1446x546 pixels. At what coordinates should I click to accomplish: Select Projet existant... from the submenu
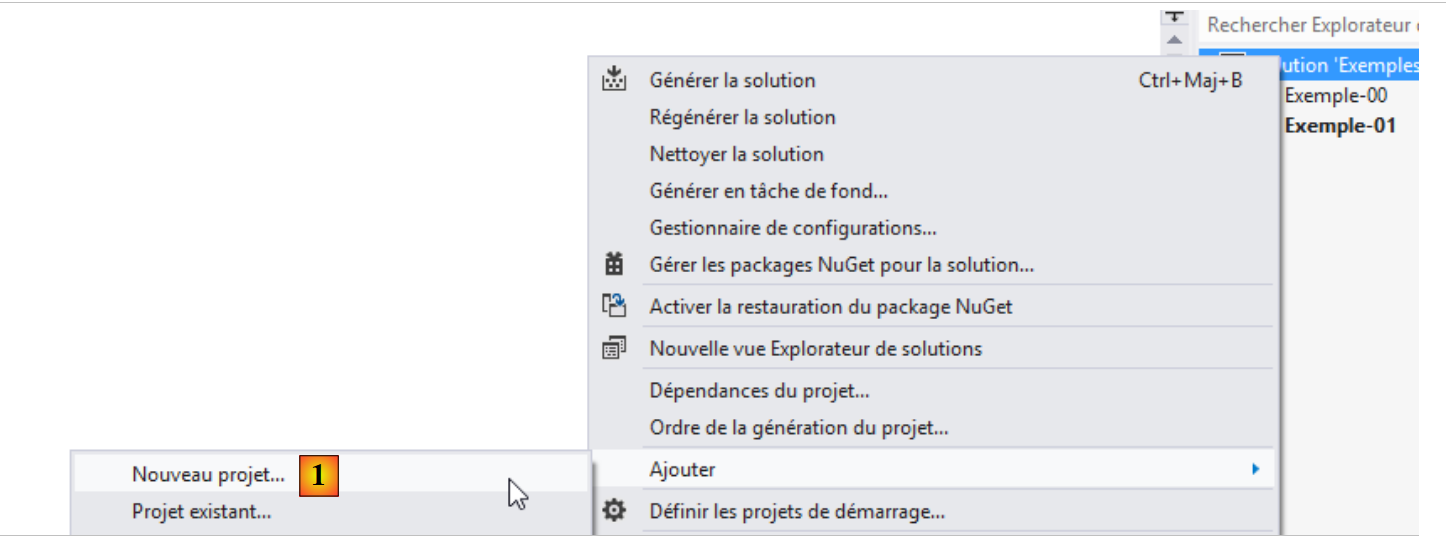click(x=202, y=512)
